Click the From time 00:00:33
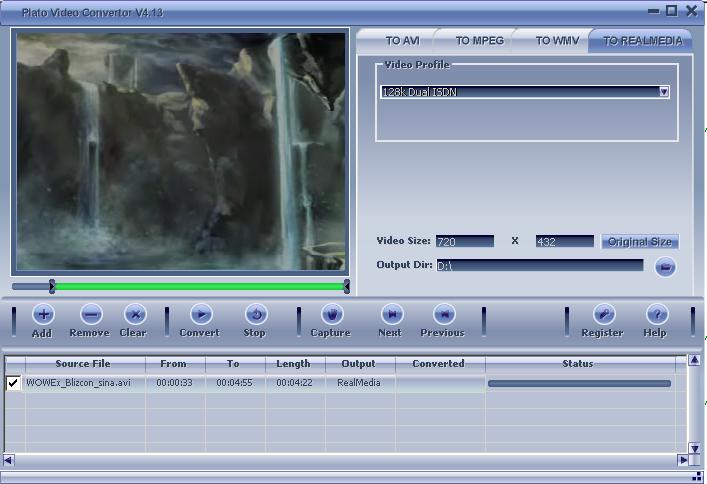Image resolution: width=707 pixels, height=484 pixels. pyautogui.click(x=174, y=383)
